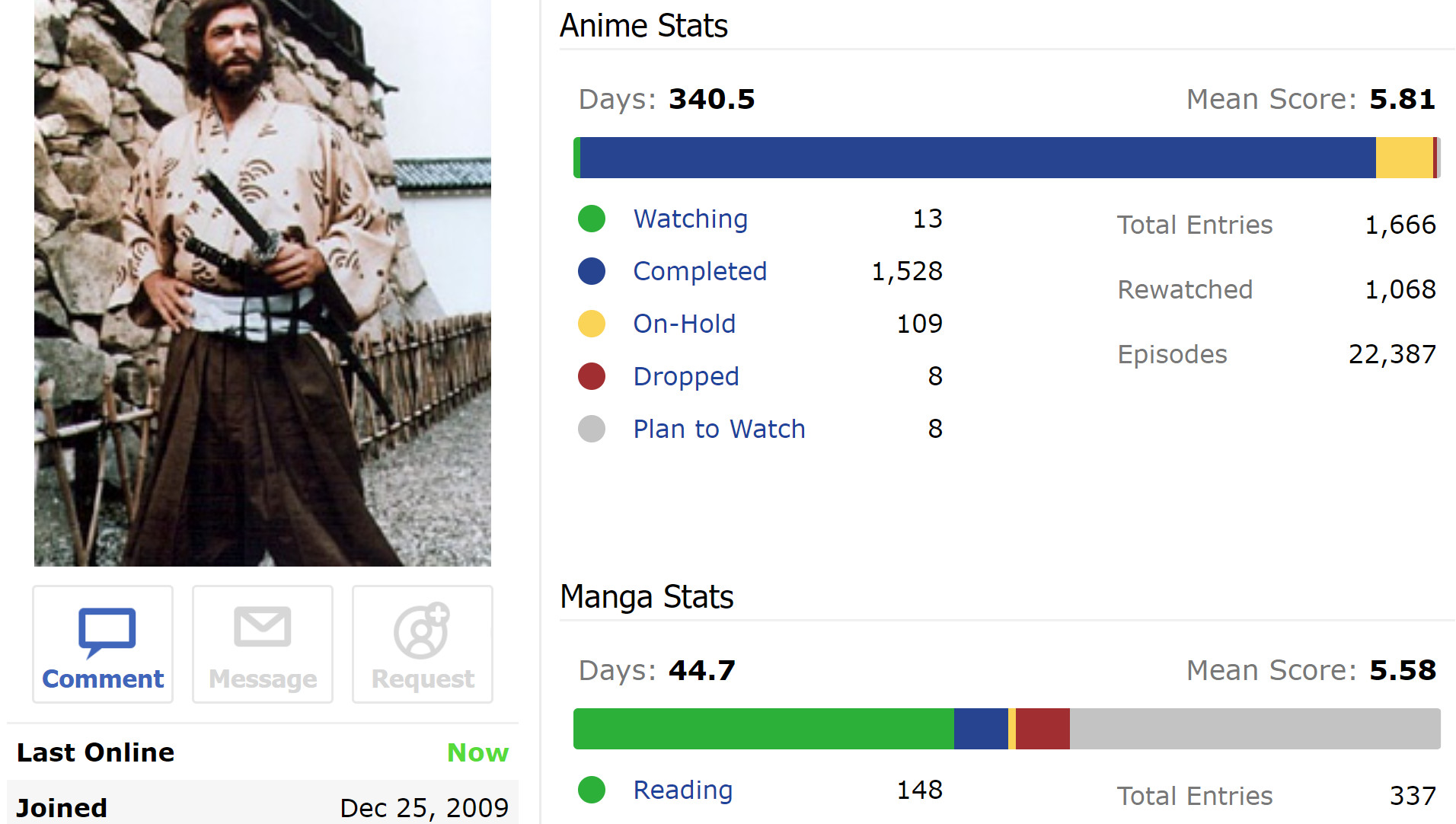This screenshot has height=824, width=1456.
Task: Click the green segment of manga stats bar
Action: [763, 730]
